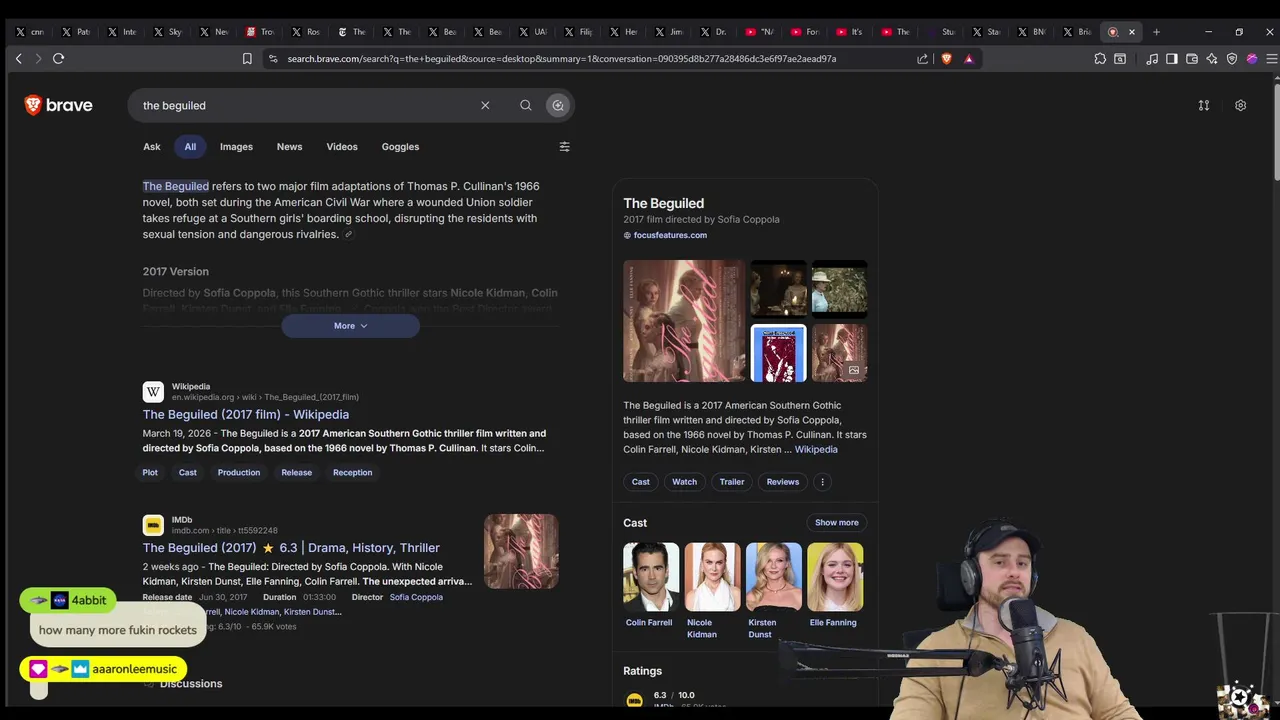Open Brave Wallet icon
Screen dimensions: 1280x720
1192,59
